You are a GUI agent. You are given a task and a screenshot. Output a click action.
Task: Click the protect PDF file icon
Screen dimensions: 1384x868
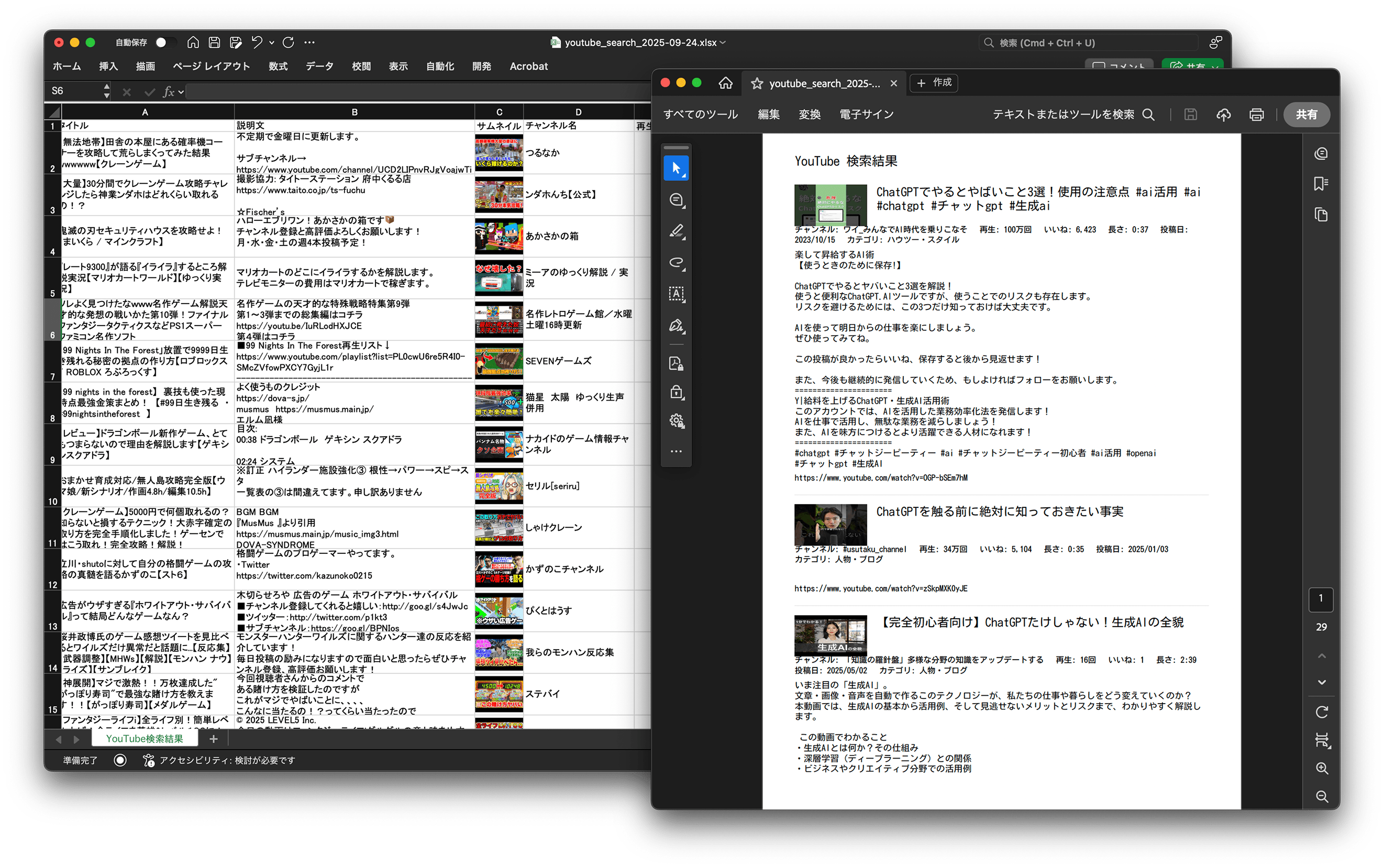(x=676, y=363)
